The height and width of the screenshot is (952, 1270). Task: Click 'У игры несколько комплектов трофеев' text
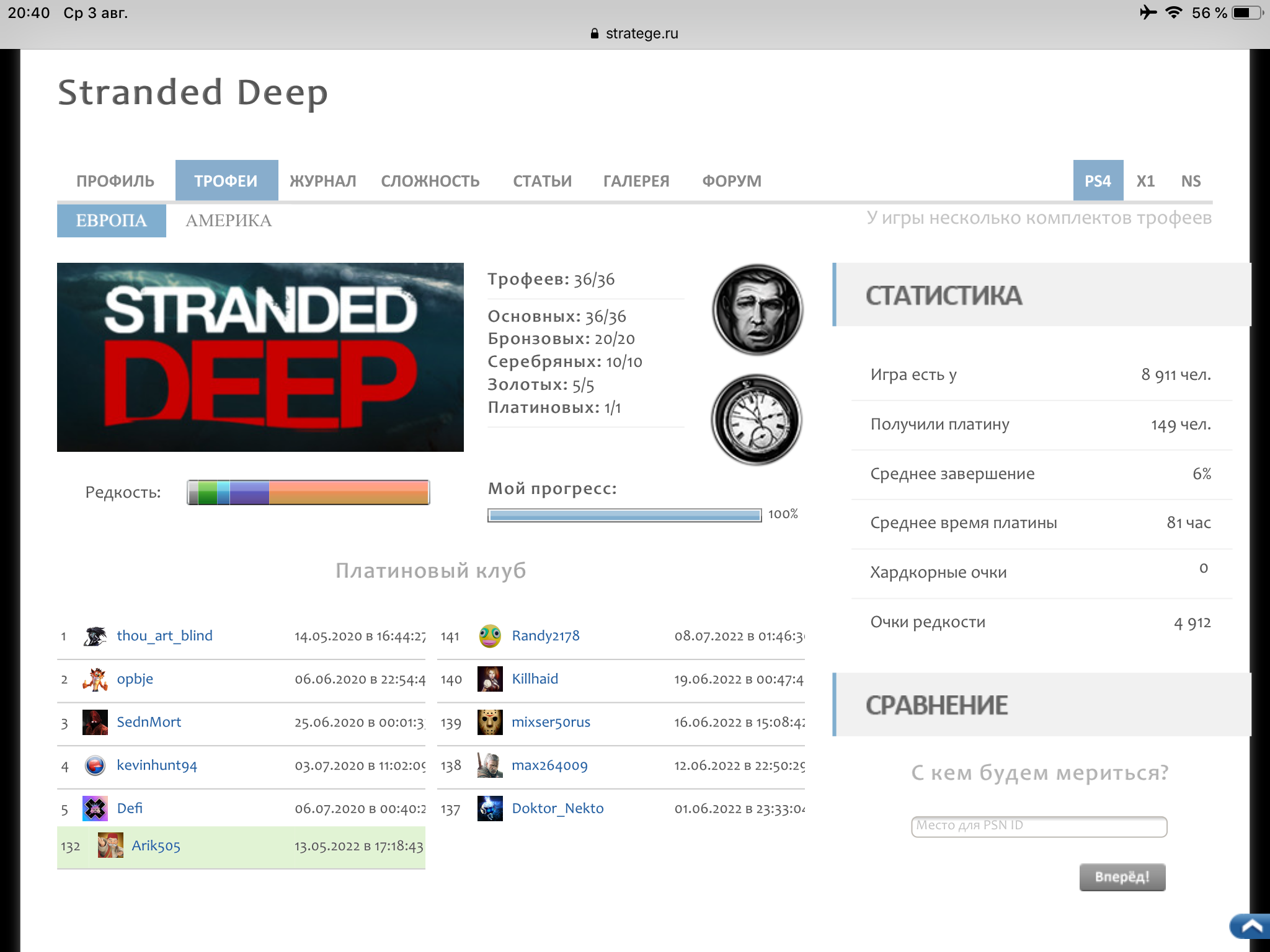[1039, 218]
